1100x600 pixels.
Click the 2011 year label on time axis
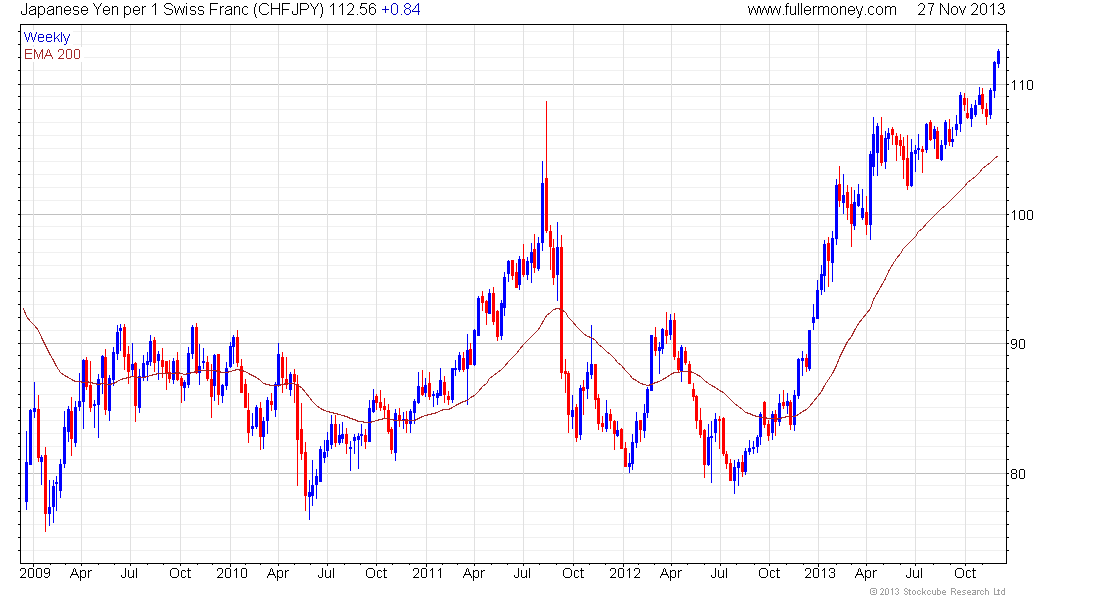point(427,573)
